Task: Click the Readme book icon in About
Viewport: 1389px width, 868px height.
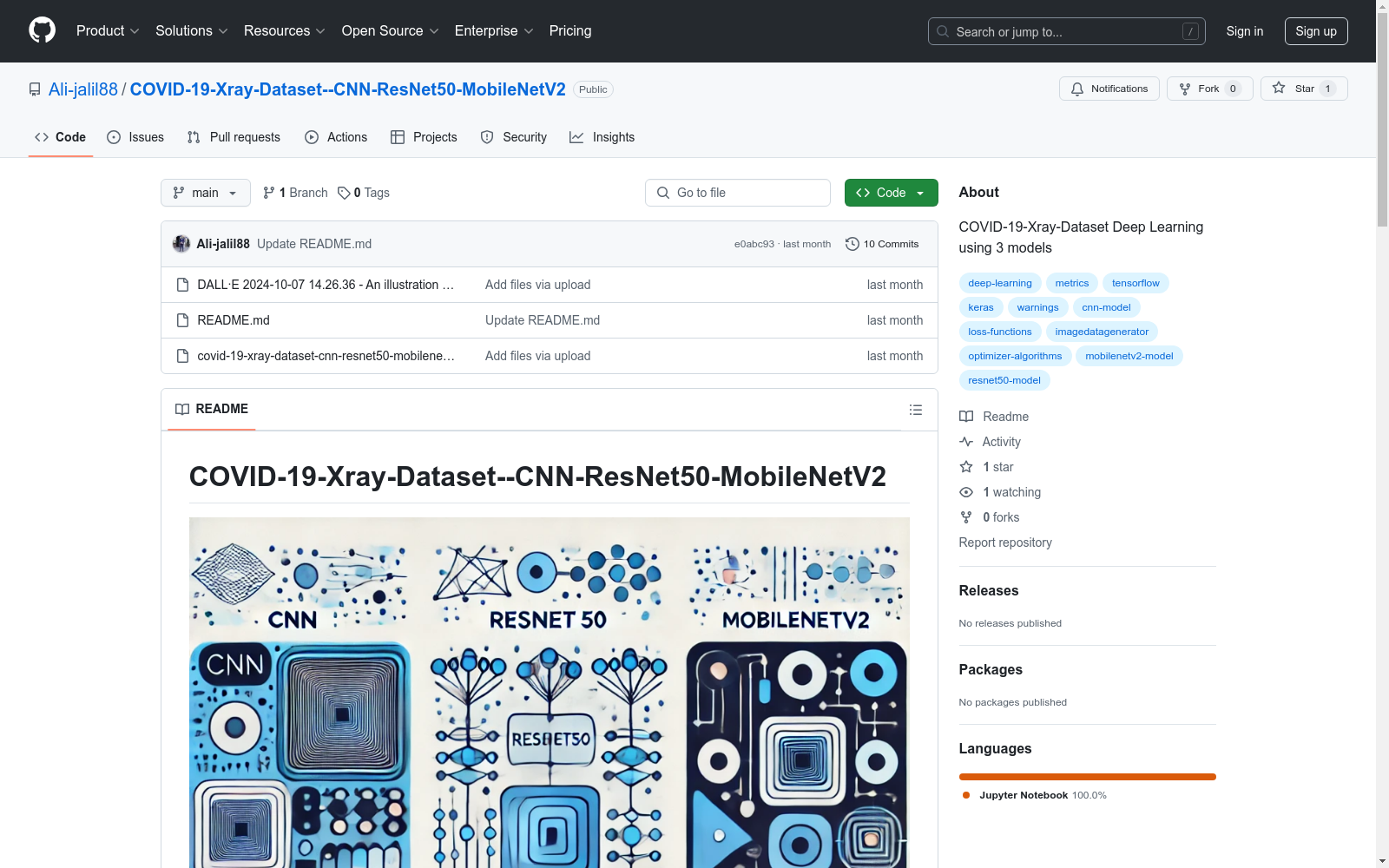Action: click(x=966, y=417)
